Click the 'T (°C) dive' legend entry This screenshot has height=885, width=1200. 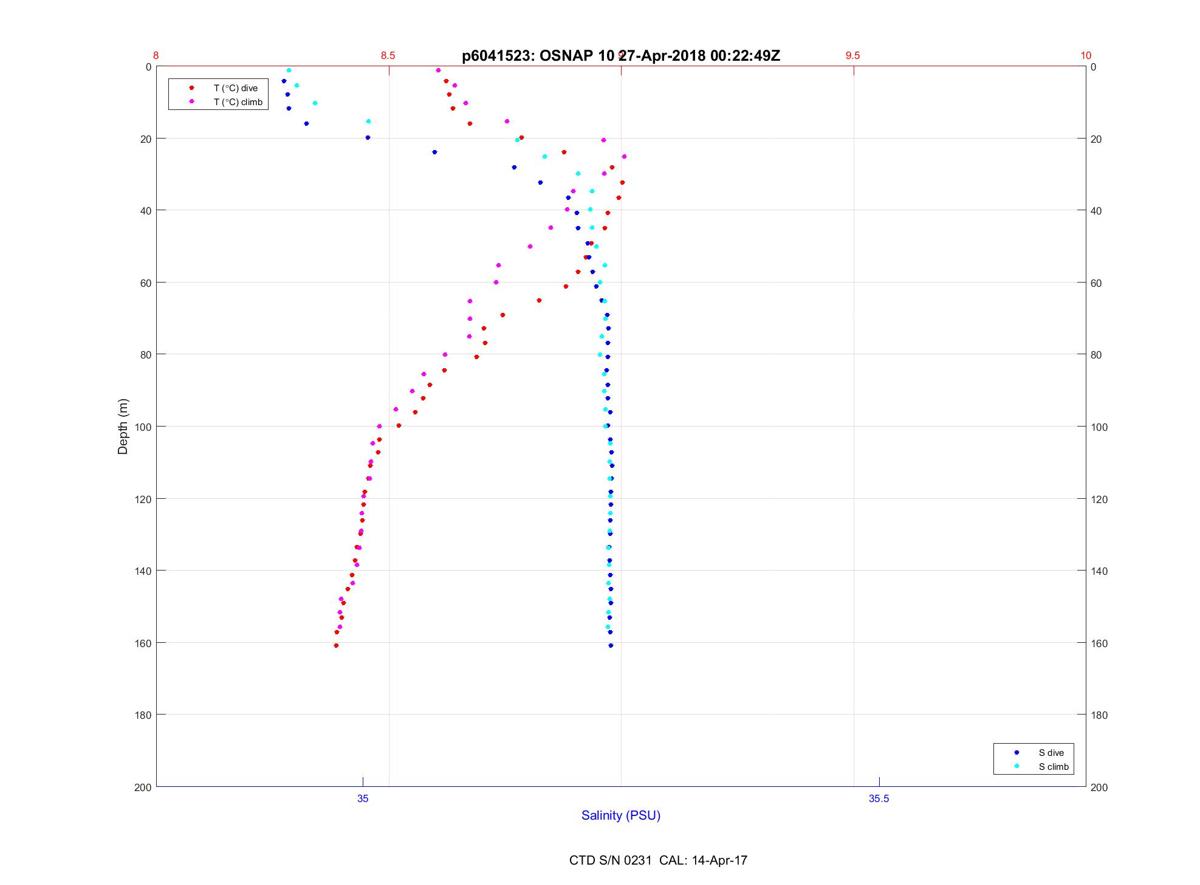click(235, 88)
